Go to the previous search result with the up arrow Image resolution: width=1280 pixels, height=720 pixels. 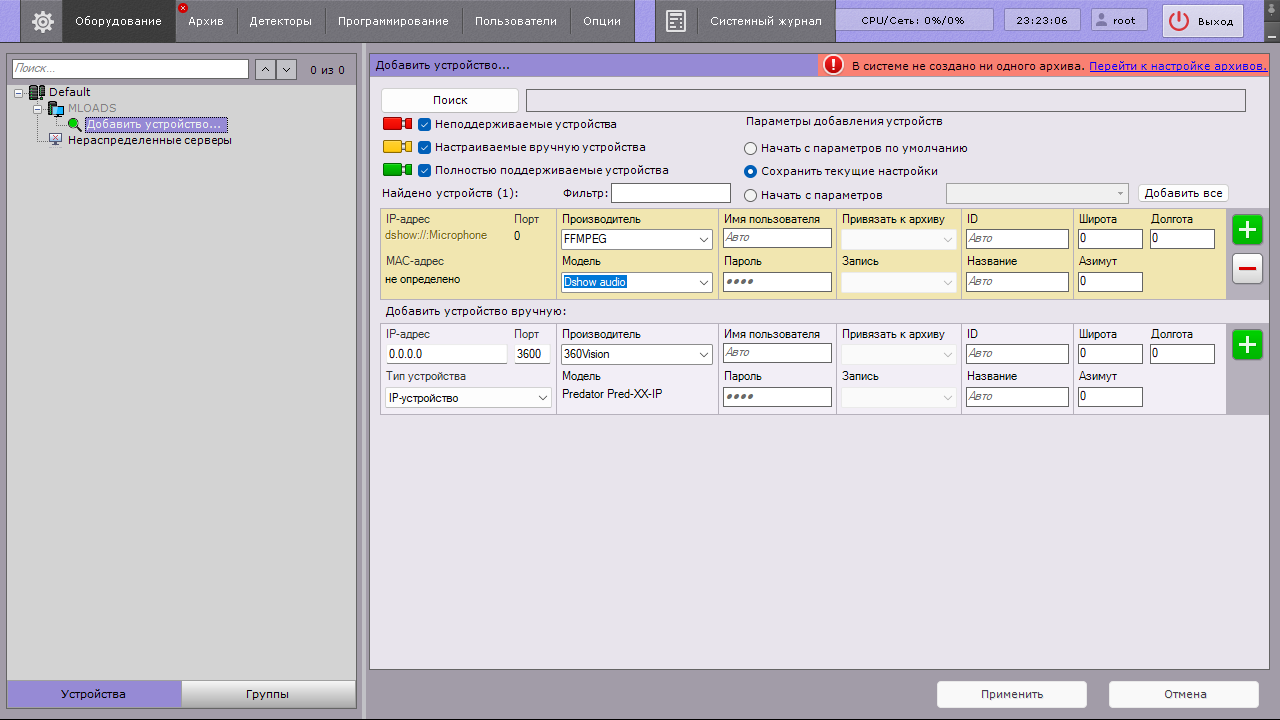(x=265, y=69)
